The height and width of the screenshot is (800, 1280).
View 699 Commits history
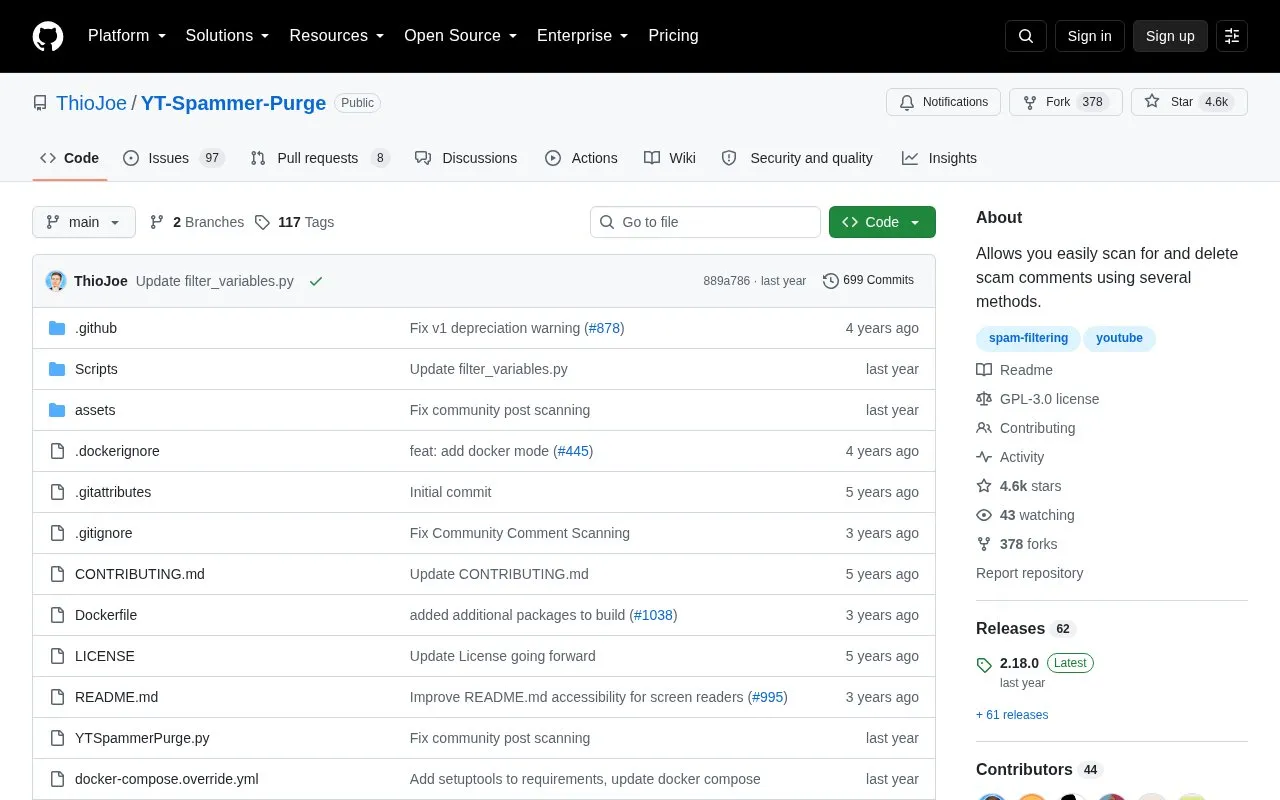868,281
